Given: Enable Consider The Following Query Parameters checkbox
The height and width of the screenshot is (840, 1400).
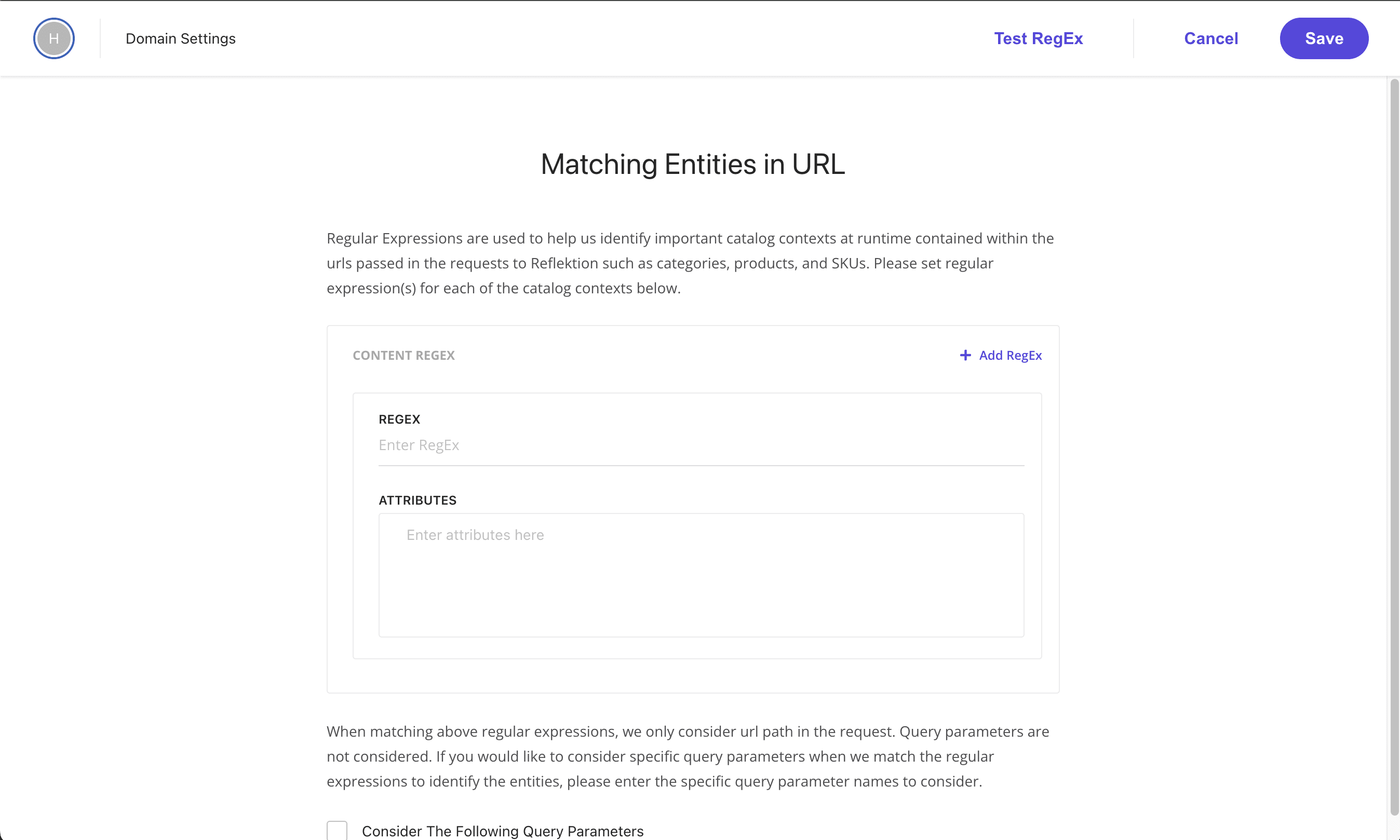Looking at the screenshot, I should 337,830.
